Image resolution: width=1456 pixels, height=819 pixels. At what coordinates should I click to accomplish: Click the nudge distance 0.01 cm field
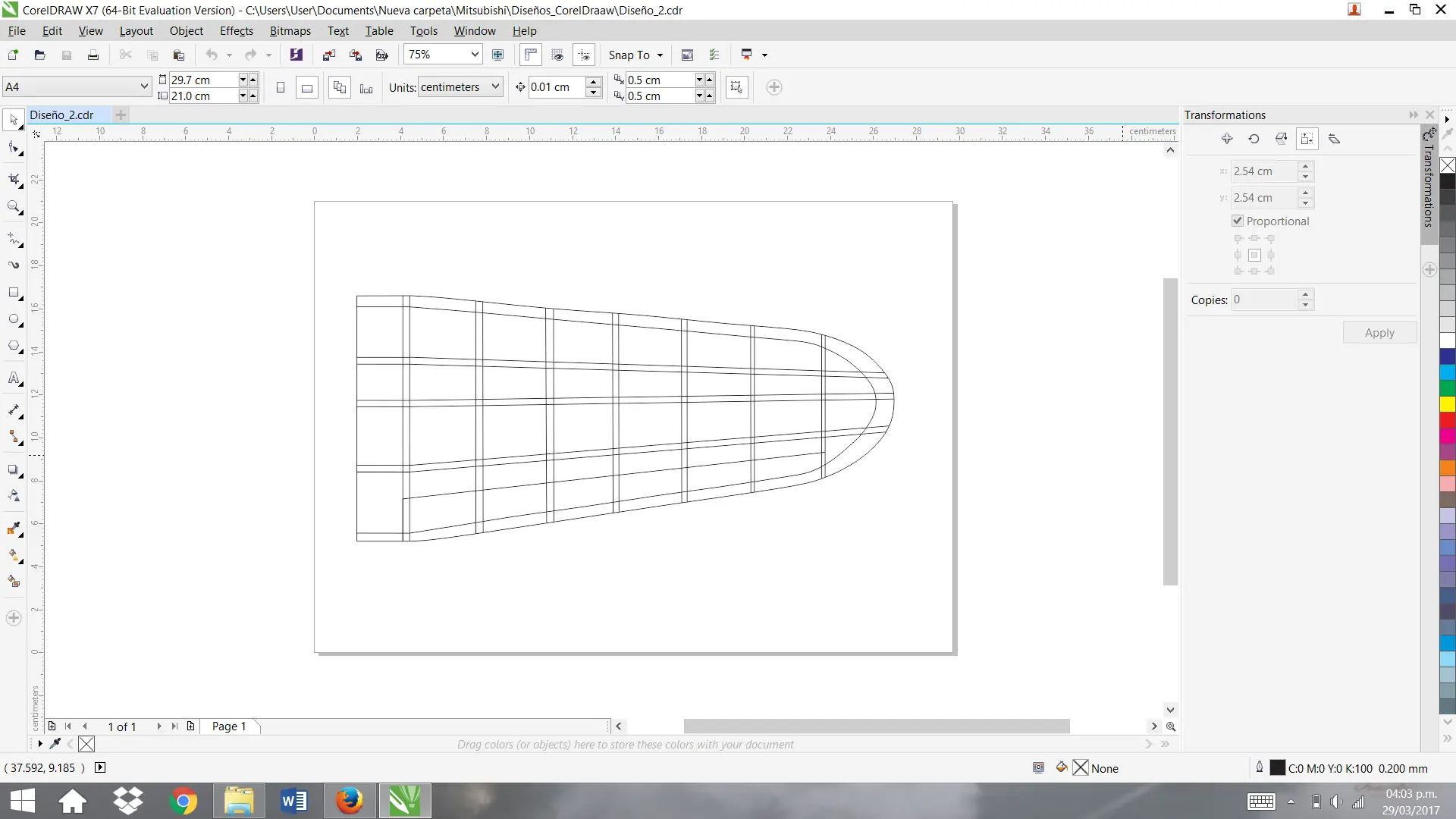557,87
